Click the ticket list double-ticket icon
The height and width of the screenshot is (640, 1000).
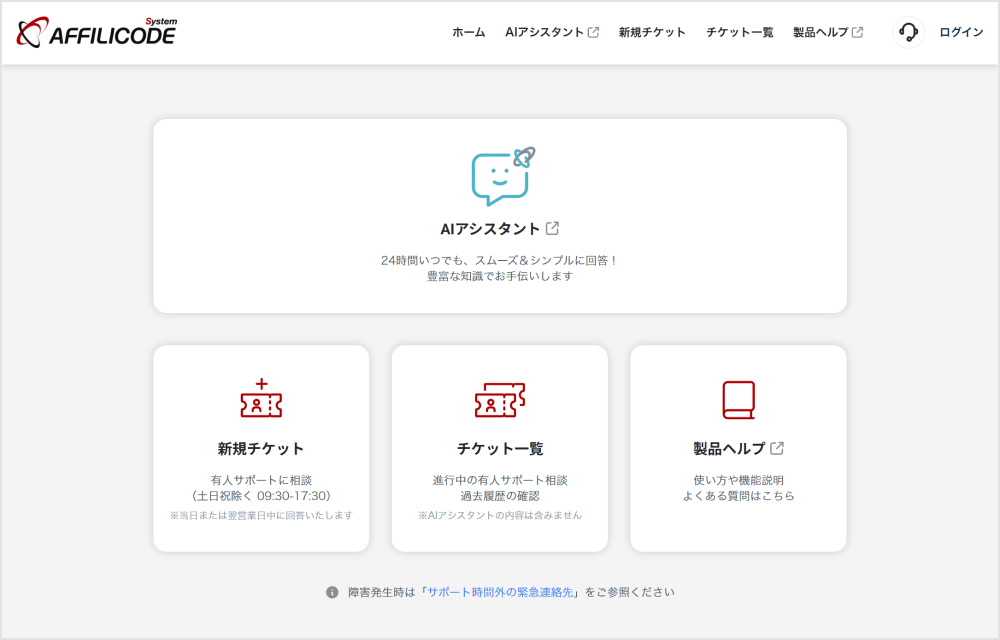tap(500, 400)
